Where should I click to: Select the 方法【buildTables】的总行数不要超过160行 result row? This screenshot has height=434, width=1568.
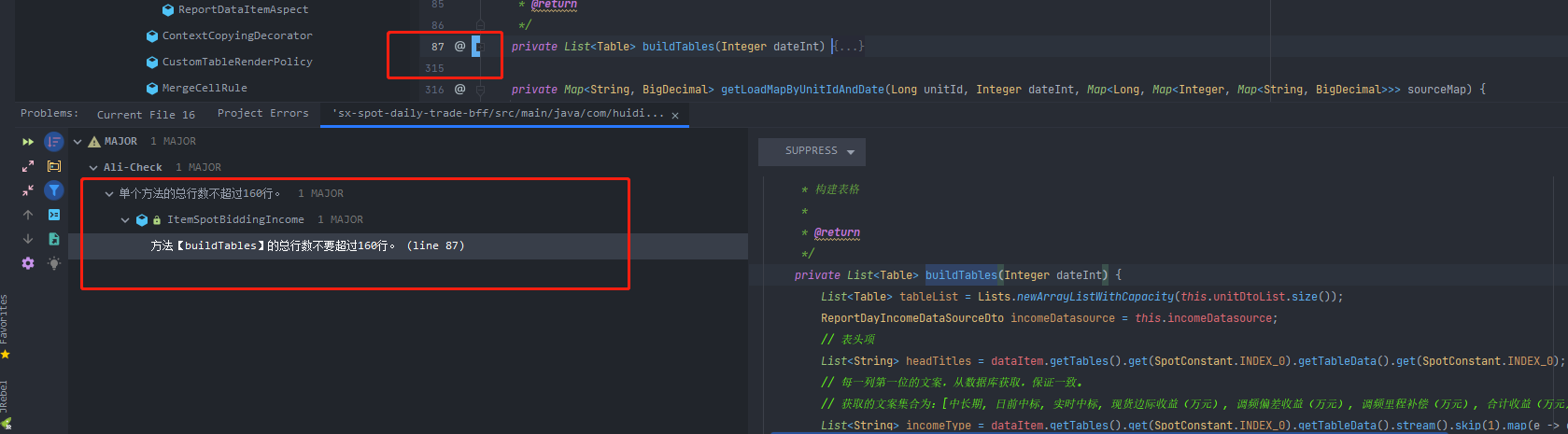(x=408, y=246)
